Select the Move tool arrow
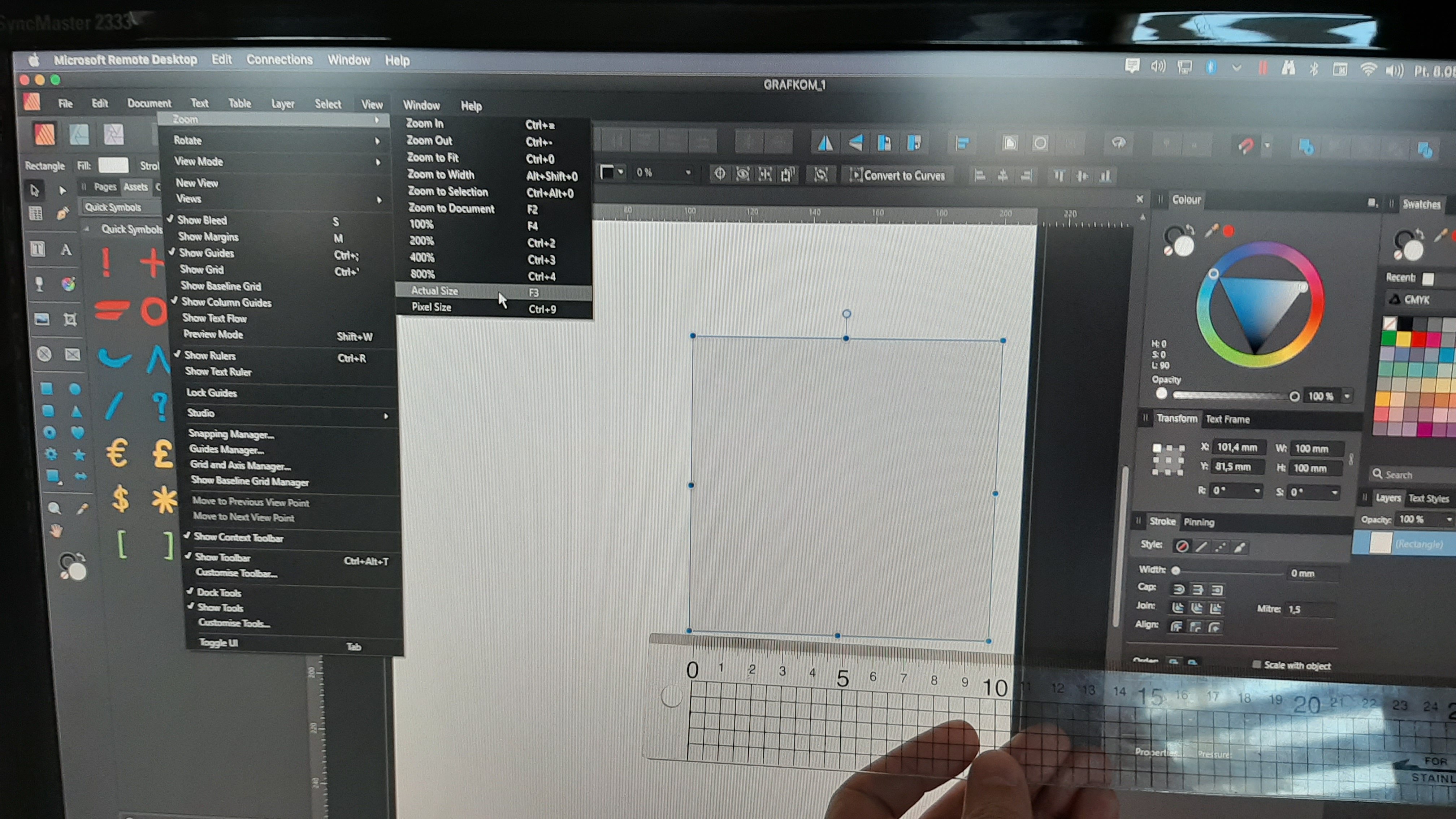The image size is (1456, 819). point(35,190)
